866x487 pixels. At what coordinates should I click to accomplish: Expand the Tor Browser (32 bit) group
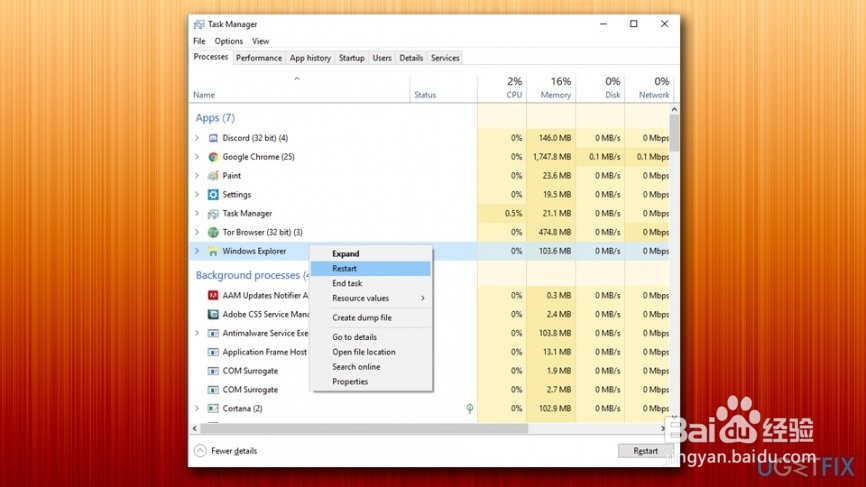point(197,232)
